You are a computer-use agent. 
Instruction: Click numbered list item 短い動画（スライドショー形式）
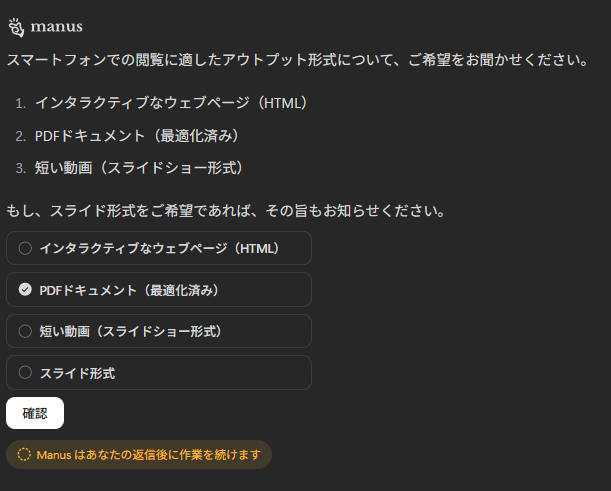coord(139,168)
